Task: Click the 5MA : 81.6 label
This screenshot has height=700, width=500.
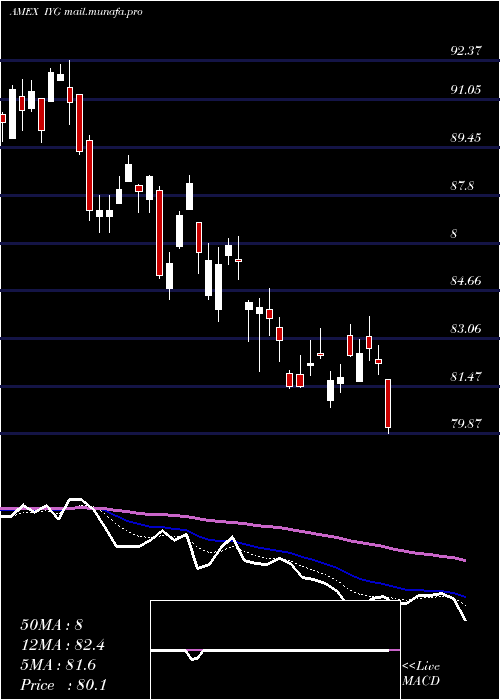Action: coord(58,665)
